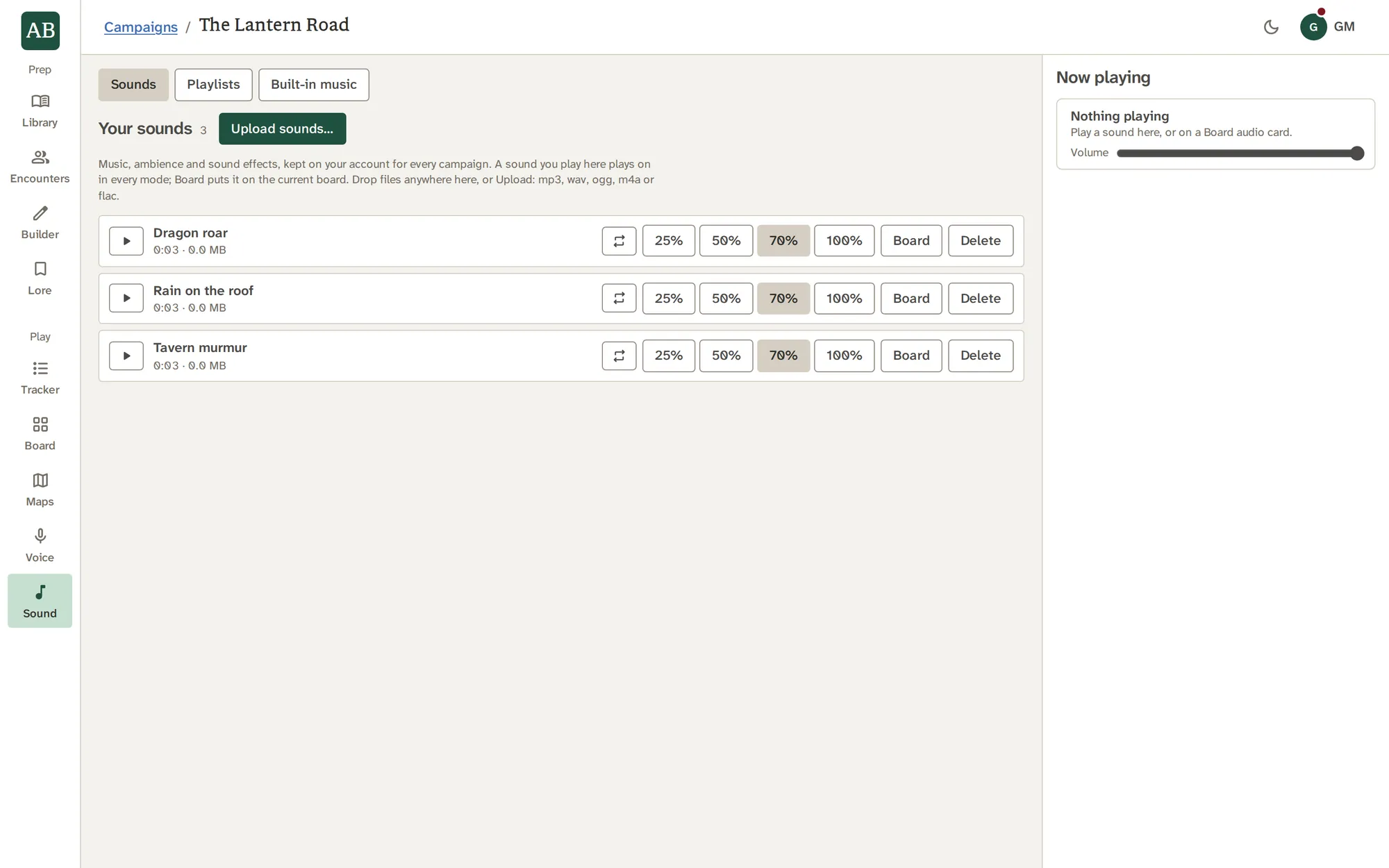1389x868 pixels.
Task: Click the Nothing playing status text
Action: click(1120, 116)
